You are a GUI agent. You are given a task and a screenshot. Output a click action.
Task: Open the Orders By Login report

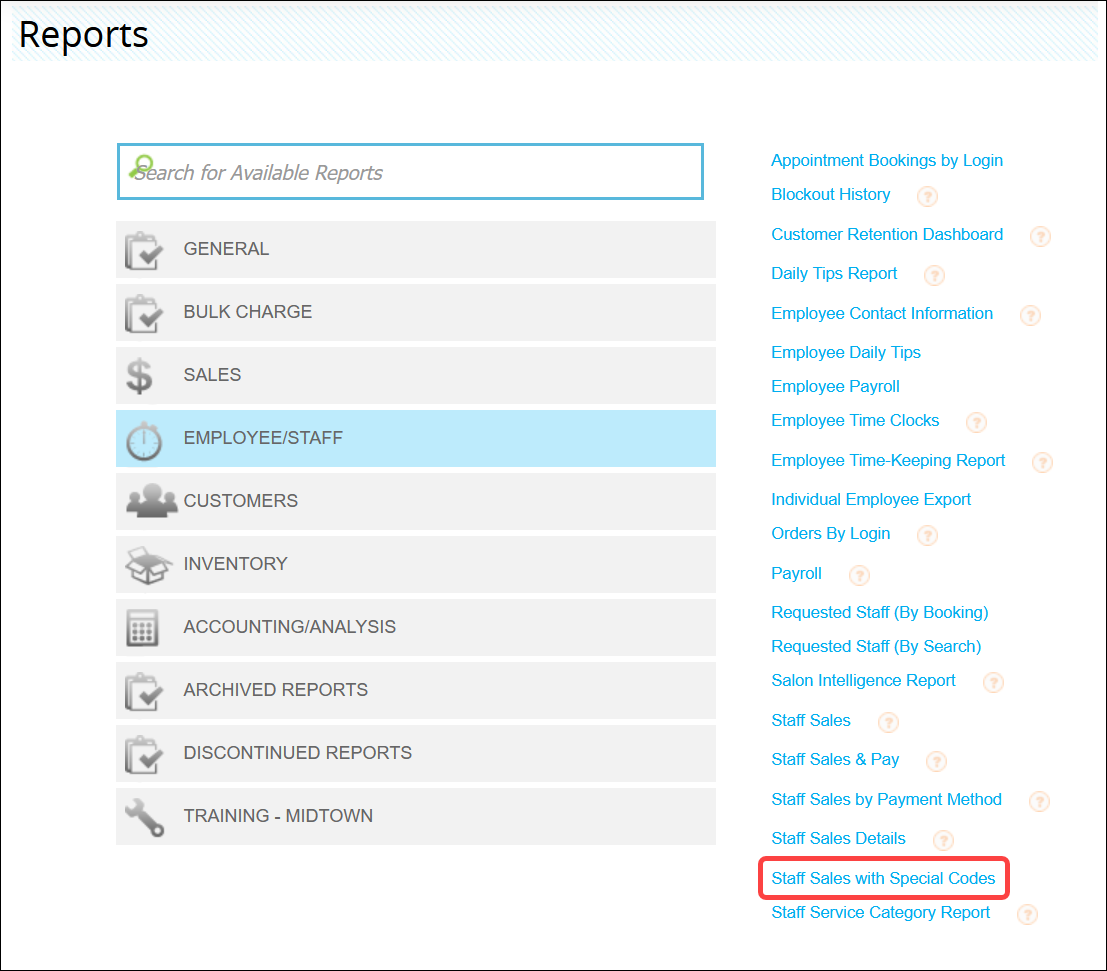(831, 533)
